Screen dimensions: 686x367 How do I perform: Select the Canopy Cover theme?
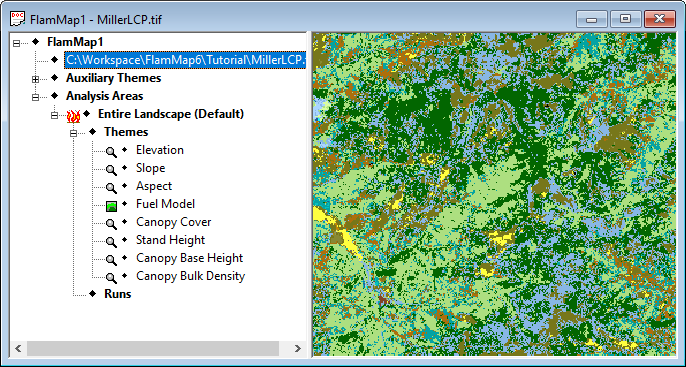[174, 222]
